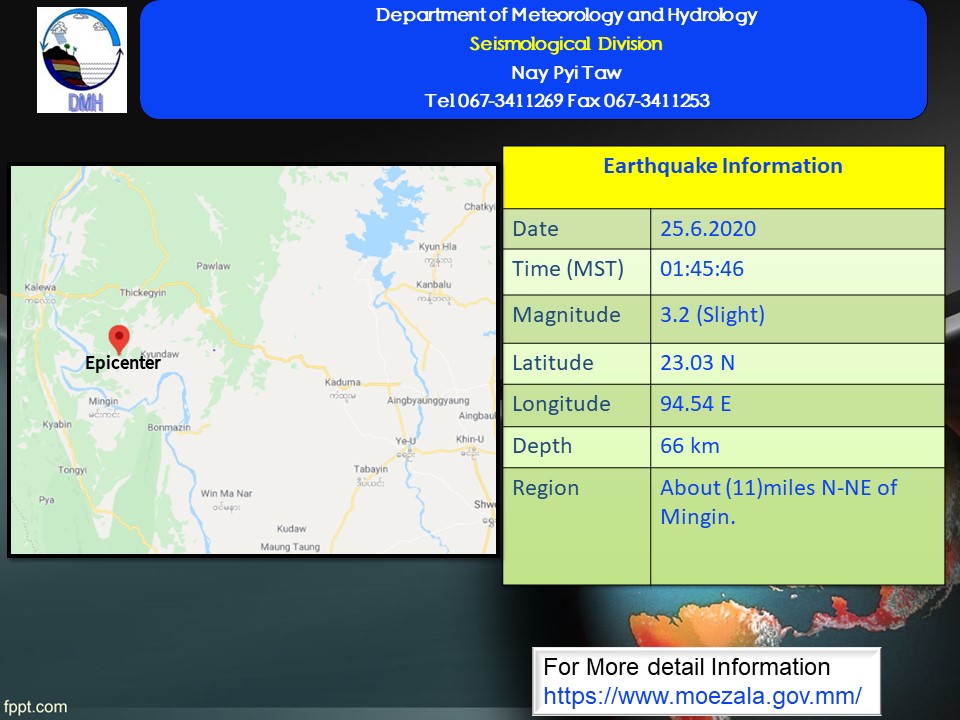Click the Mingin town label on map
Viewport: 960px width, 720px height.
coord(103,402)
